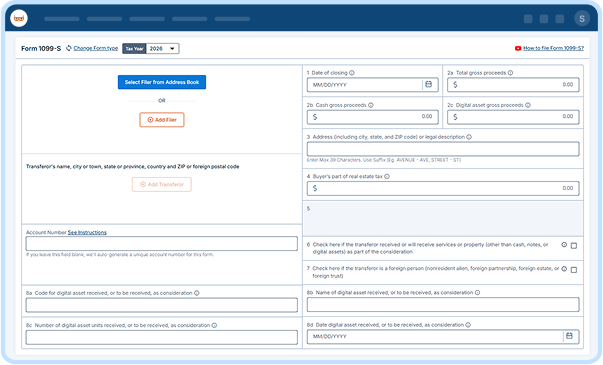Focus Buyer's part of real estate tax field
The height and width of the screenshot is (365, 603).
(443, 188)
